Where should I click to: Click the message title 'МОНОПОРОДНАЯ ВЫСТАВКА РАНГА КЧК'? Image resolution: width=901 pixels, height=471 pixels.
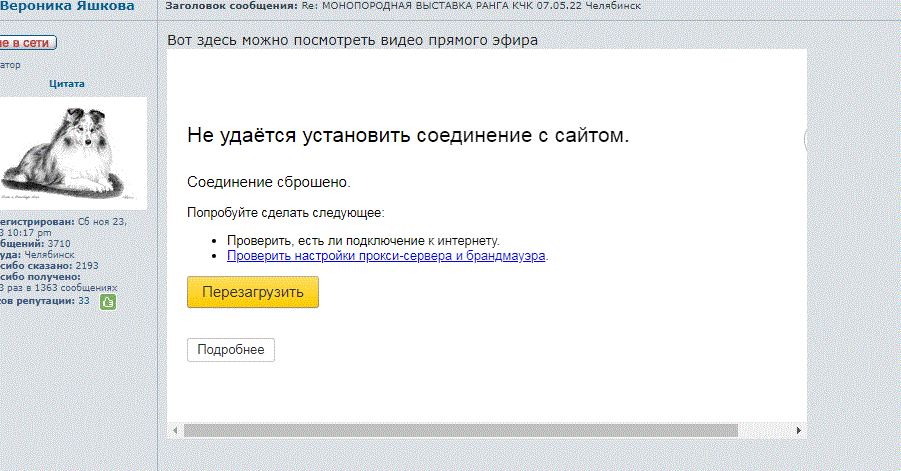(428, 6)
